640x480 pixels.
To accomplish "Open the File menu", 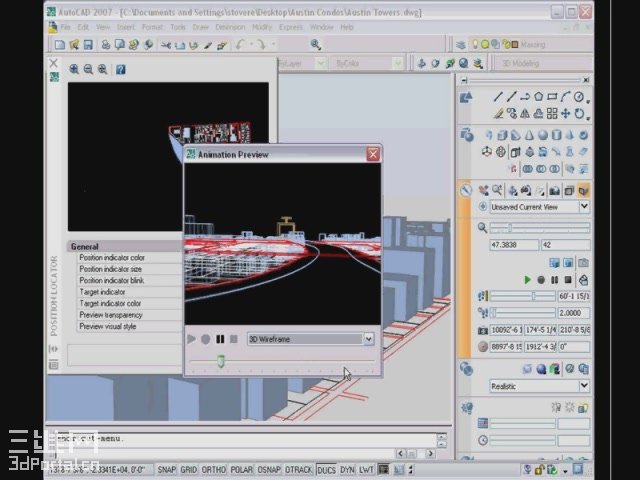I will (x=65, y=27).
